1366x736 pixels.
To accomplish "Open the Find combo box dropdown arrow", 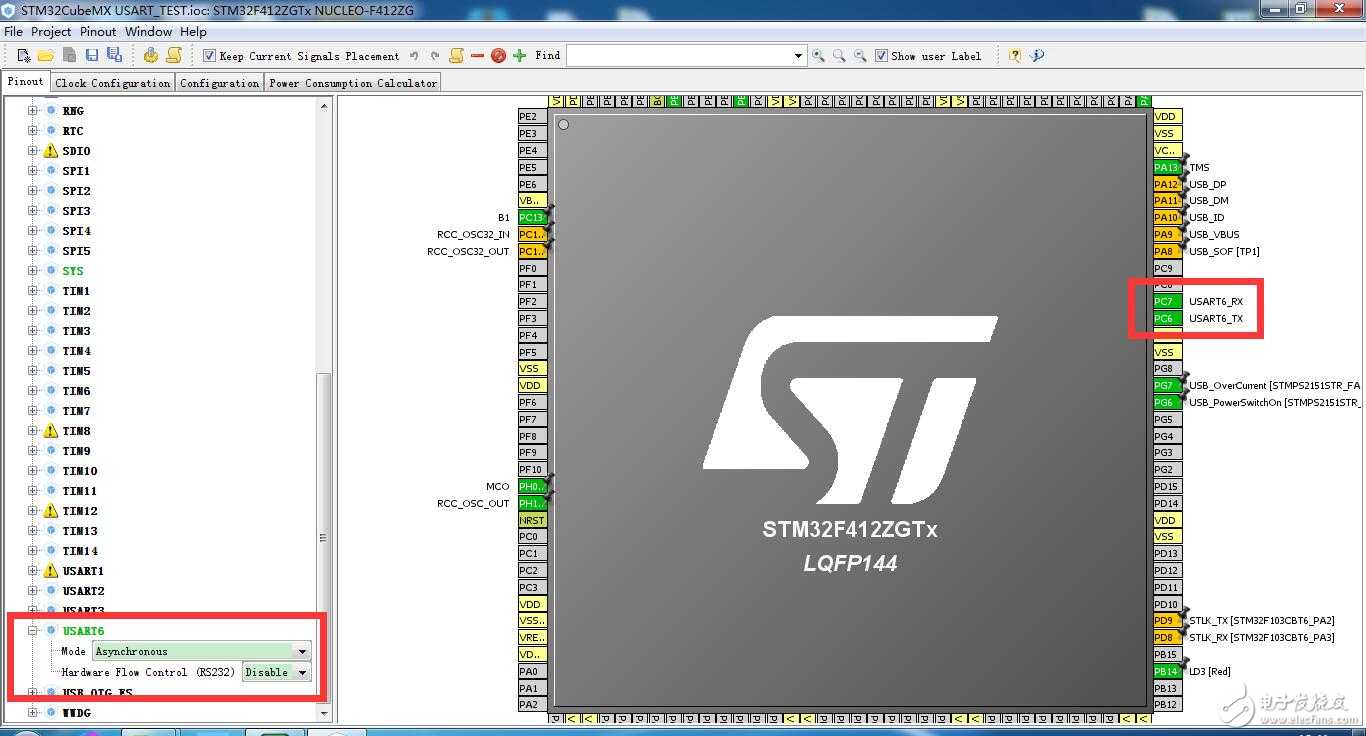I will (798, 56).
